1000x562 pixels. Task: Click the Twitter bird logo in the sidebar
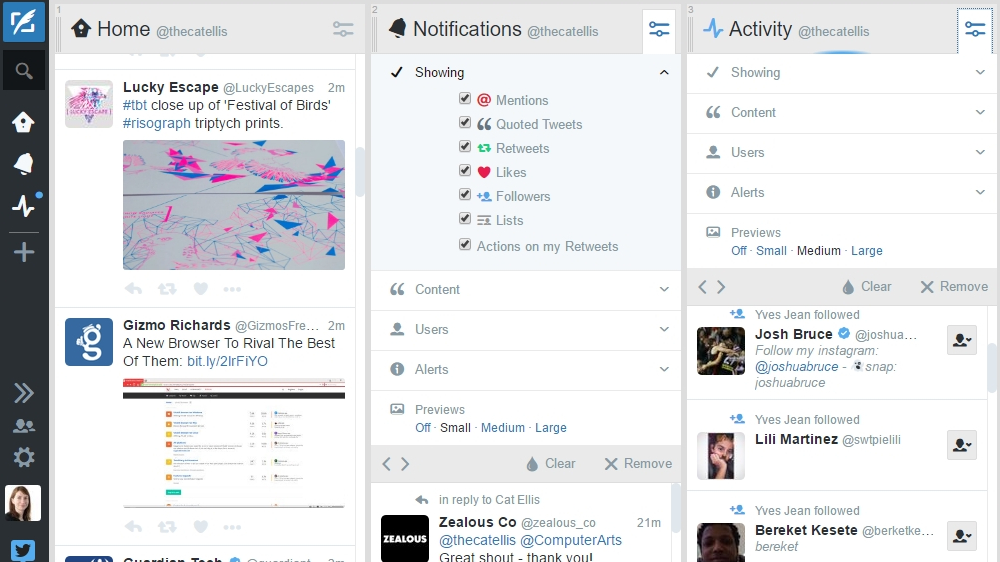(23, 550)
